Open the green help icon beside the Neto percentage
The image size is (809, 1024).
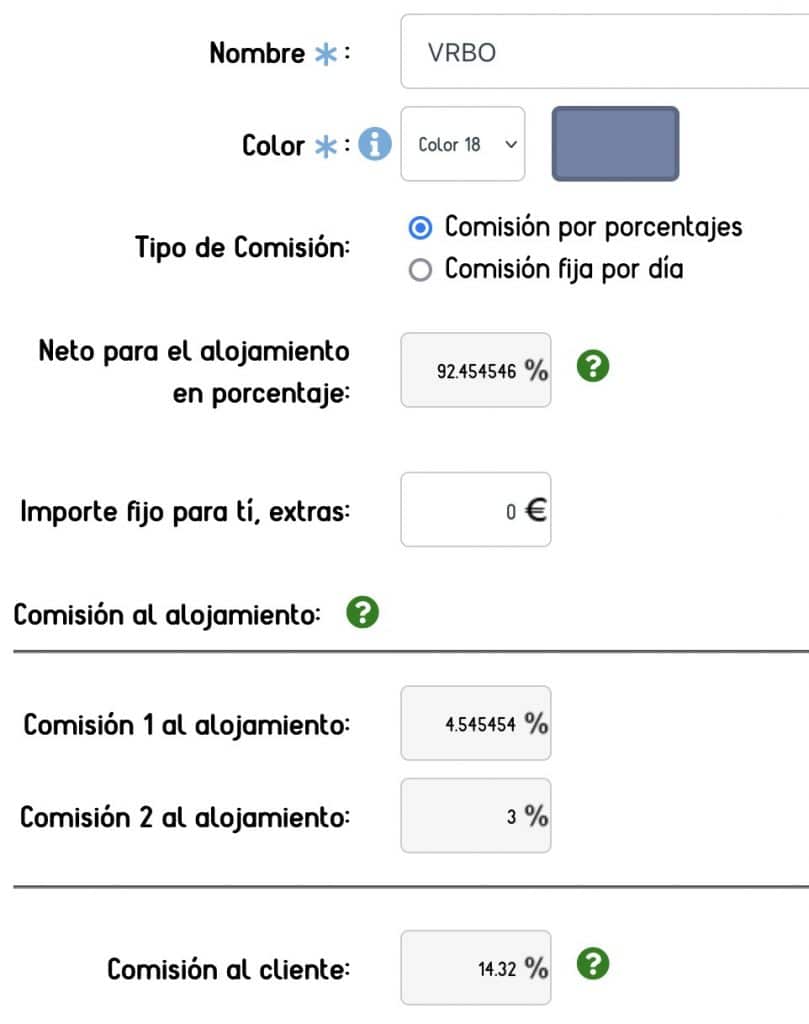591,366
